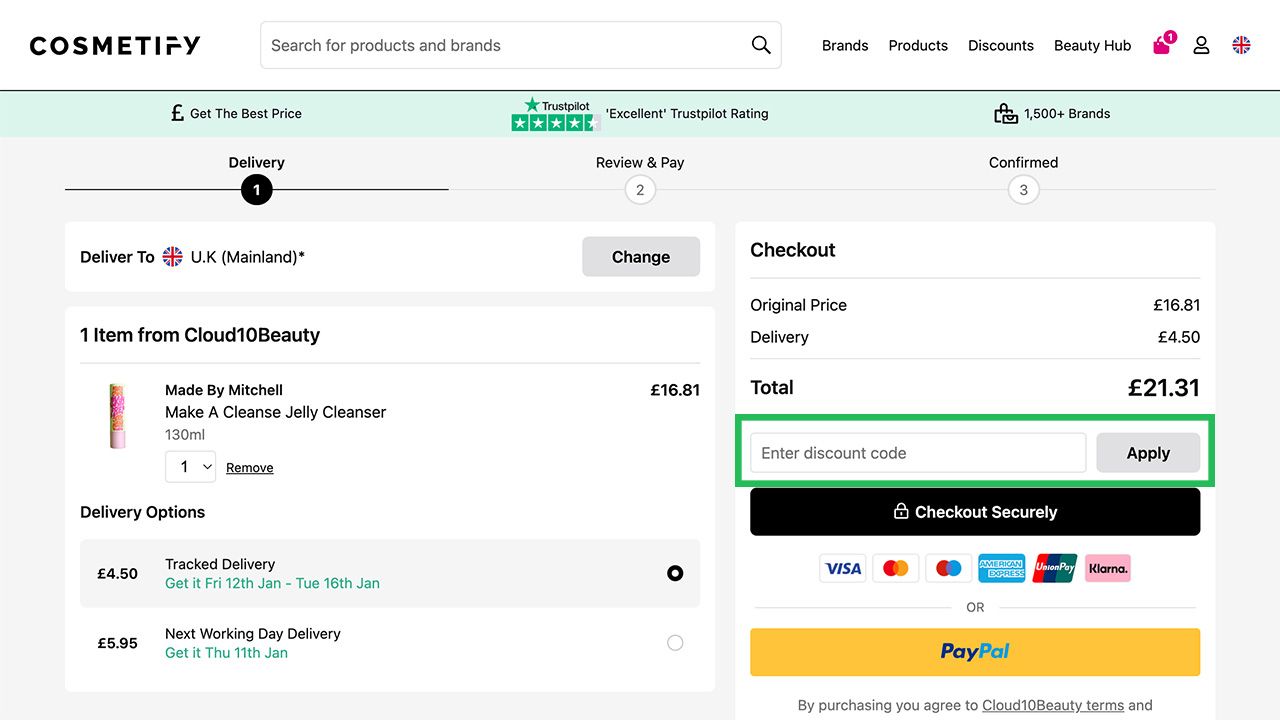Click the Checkout Securely button
Viewport: 1280px width, 720px height.
[975, 512]
